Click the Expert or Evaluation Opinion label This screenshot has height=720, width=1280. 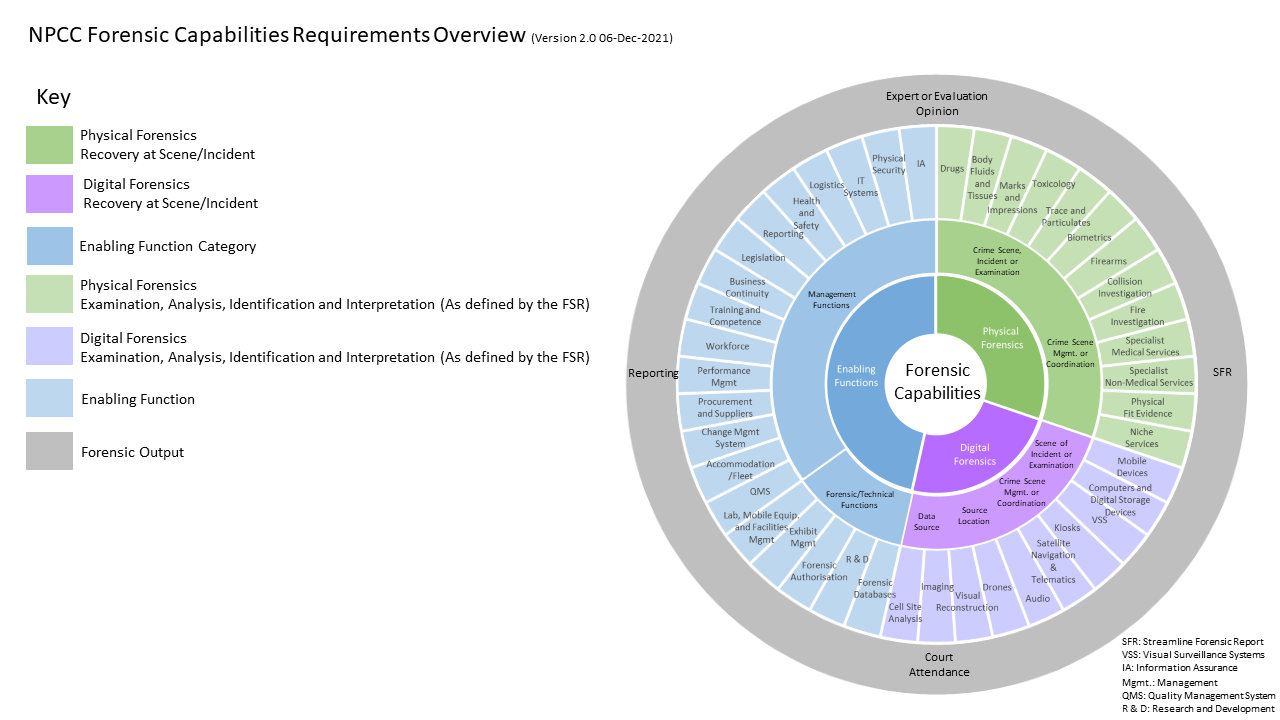pos(937,104)
